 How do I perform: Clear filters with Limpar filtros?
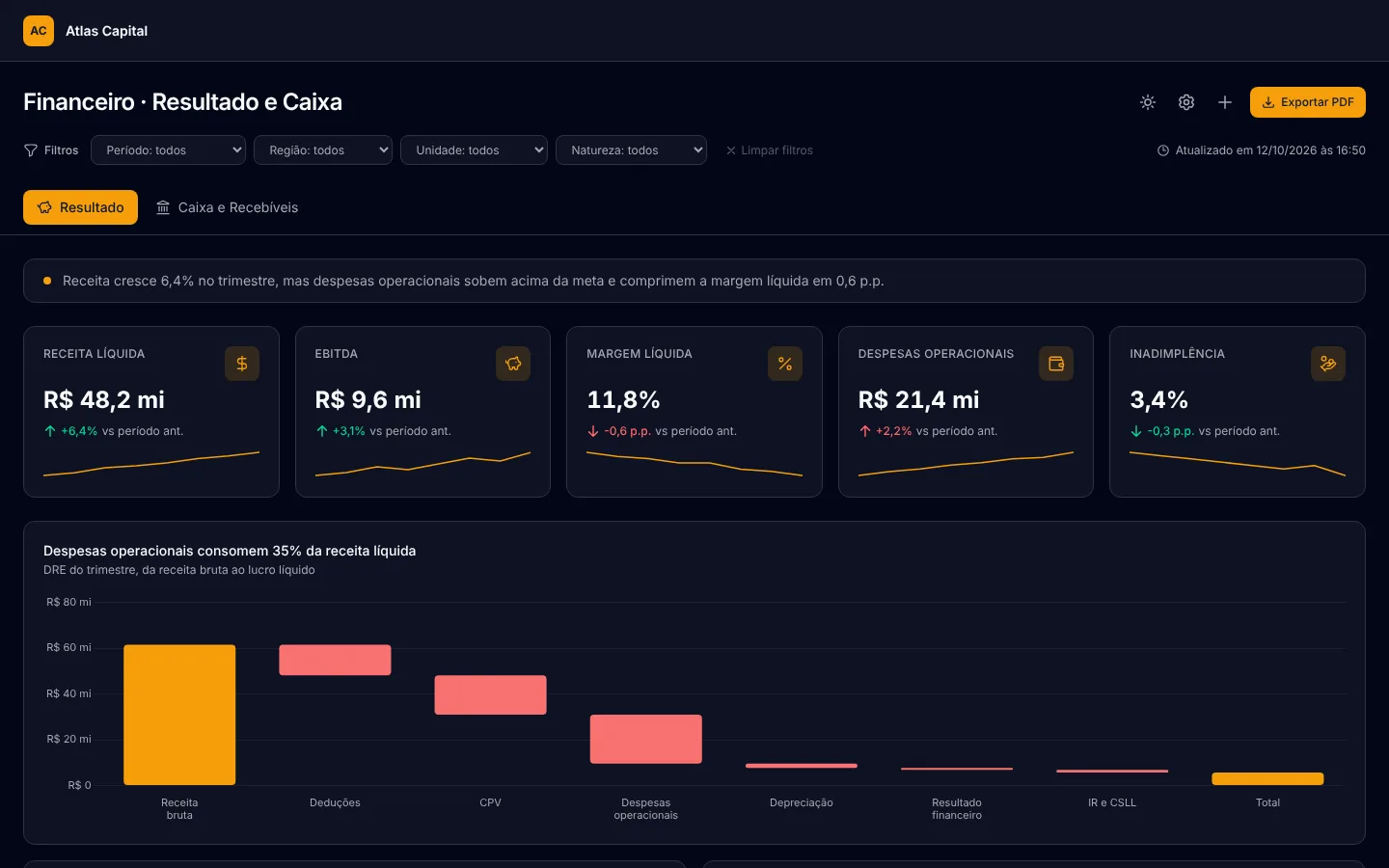point(770,150)
